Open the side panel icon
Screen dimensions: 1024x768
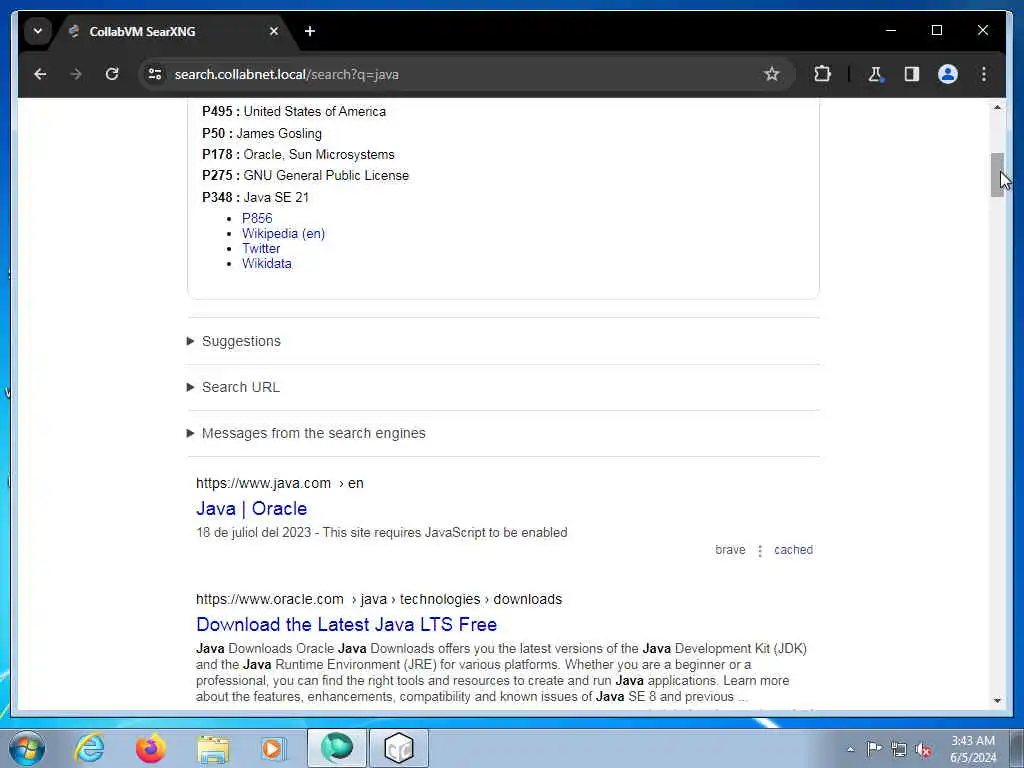pyautogui.click(x=912, y=74)
